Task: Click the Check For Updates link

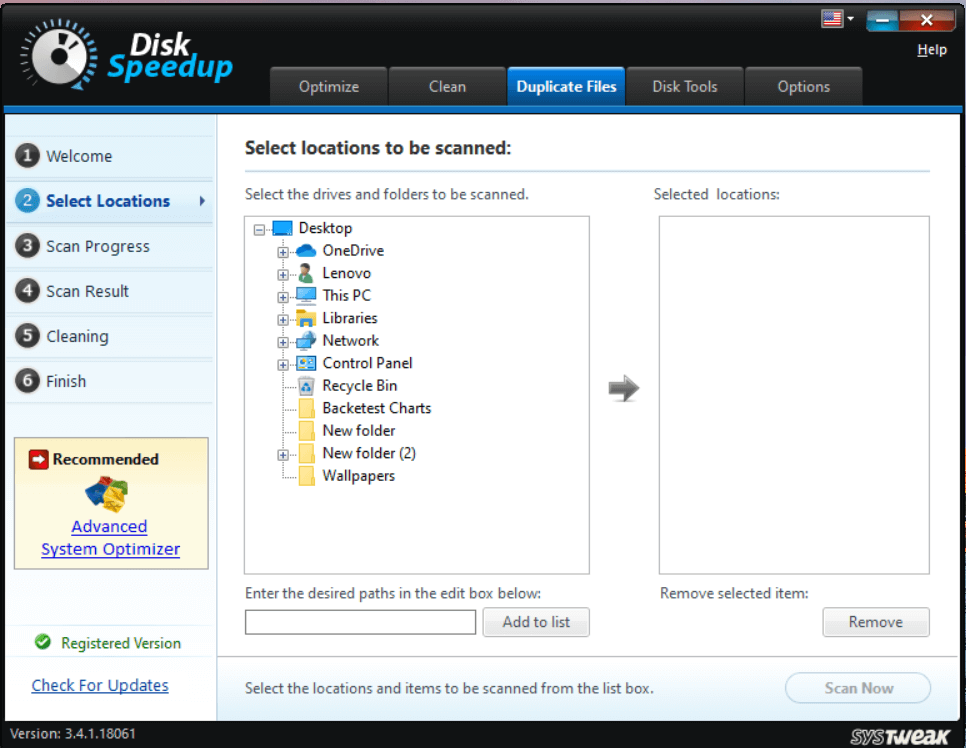Action: [100, 685]
